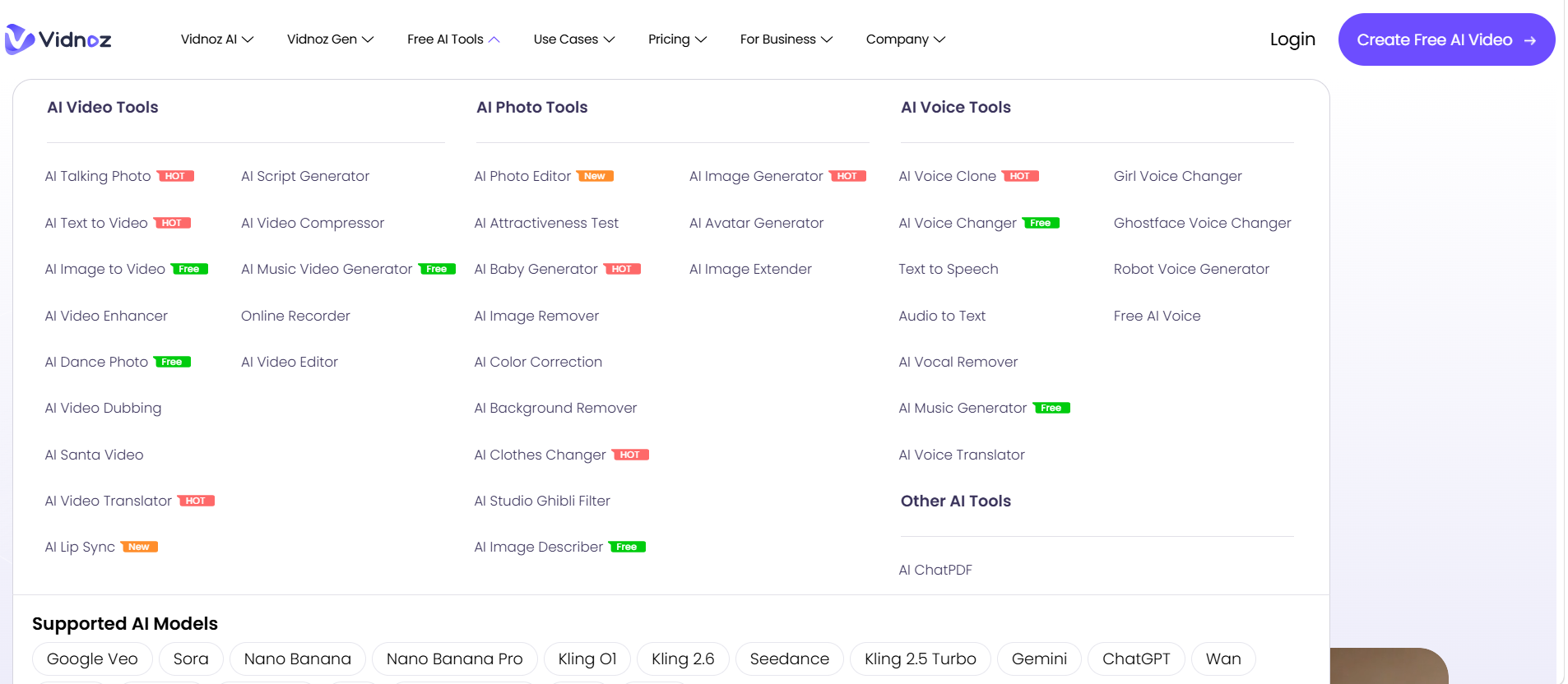Choose Text to Speech tool
Image resolution: width=1568 pixels, height=684 pixels.
tap(949, 269)
